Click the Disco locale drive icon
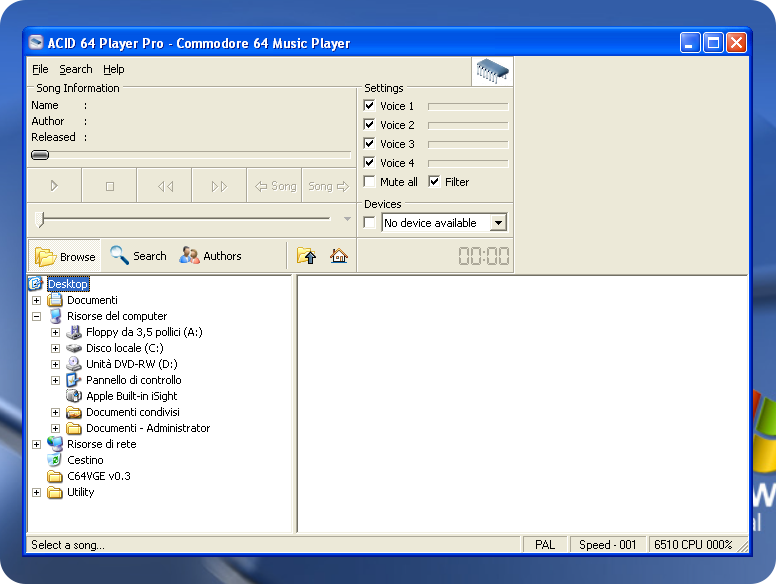 [74, 348]
